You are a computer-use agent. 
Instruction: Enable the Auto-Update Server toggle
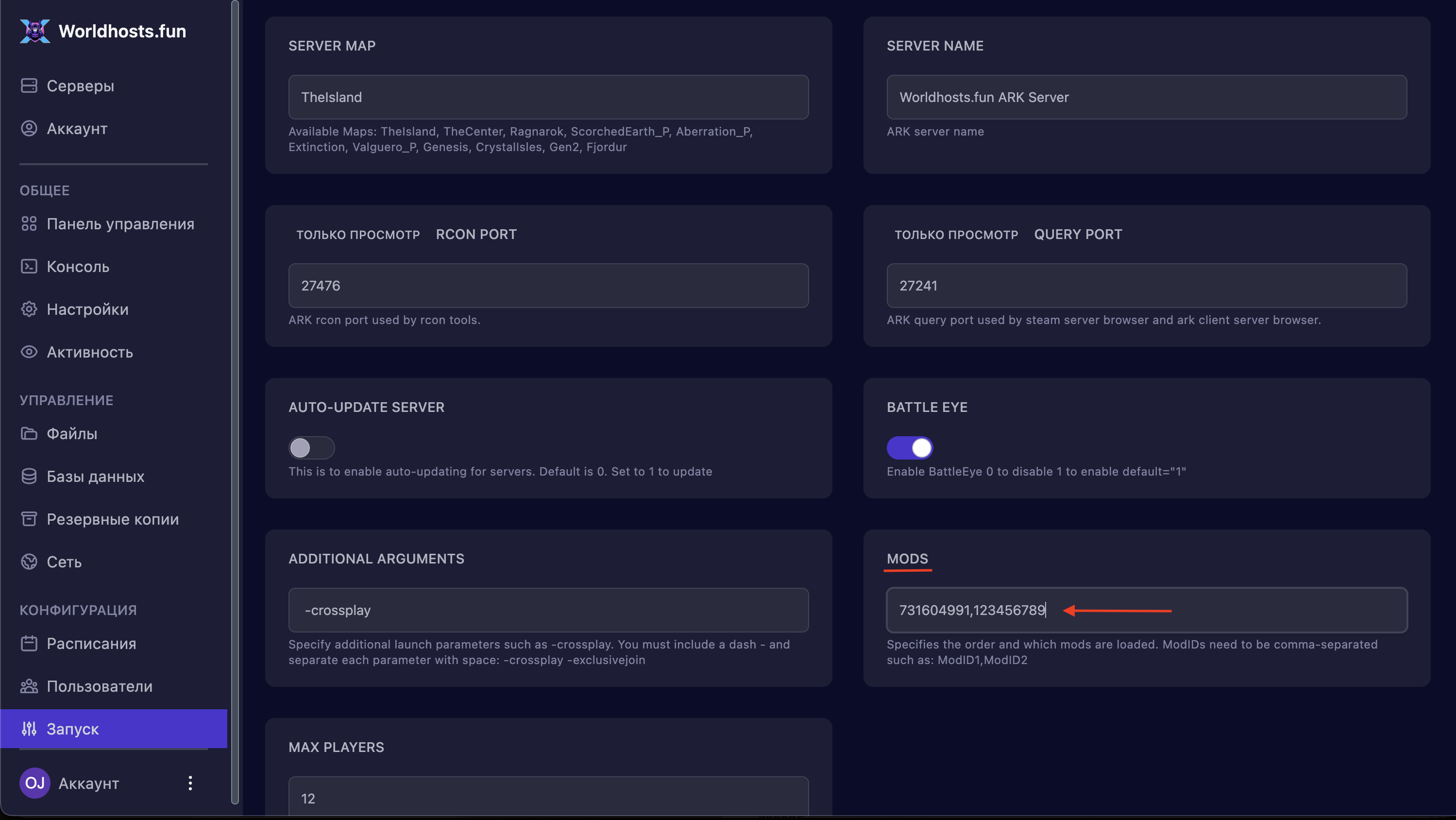point(311,448)
